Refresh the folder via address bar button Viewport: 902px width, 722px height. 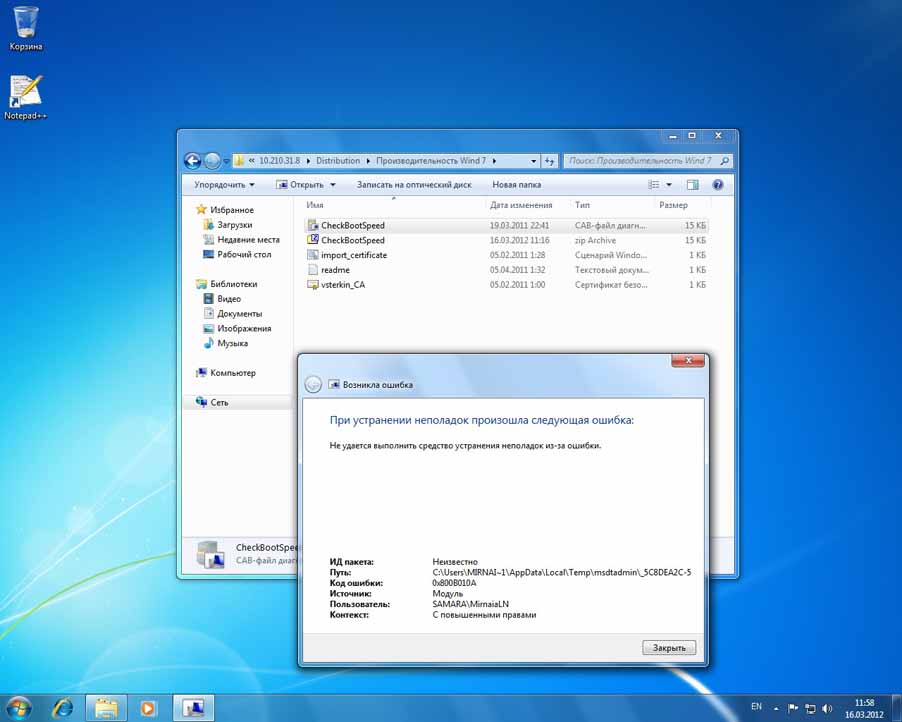549,160
